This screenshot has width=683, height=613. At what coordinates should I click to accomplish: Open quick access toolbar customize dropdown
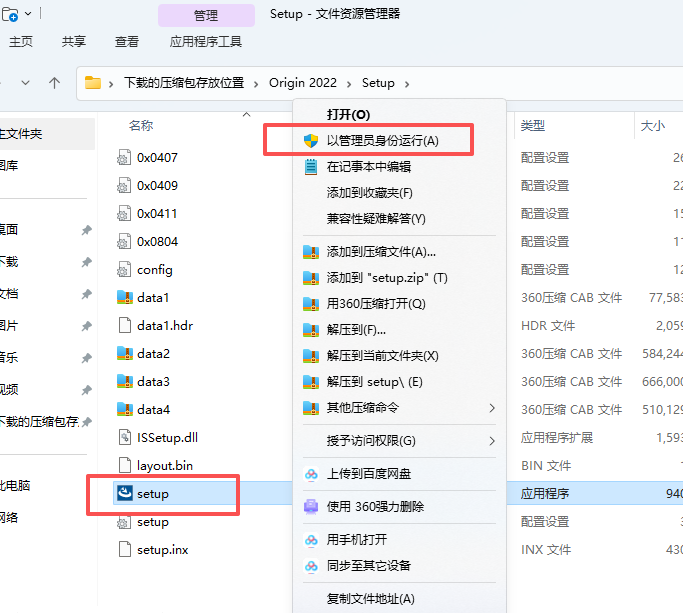coord(28,14)
